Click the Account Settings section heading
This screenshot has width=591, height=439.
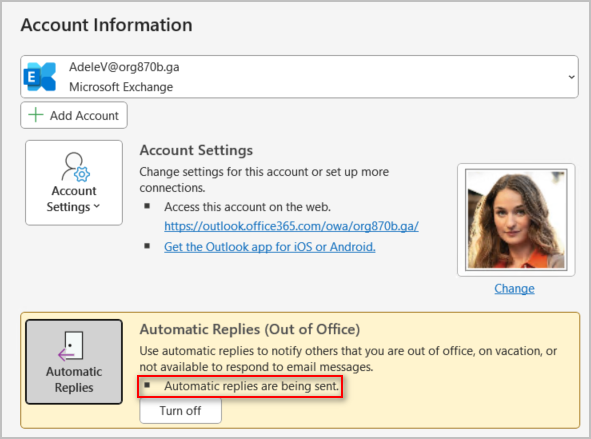(x=196, y=150)
